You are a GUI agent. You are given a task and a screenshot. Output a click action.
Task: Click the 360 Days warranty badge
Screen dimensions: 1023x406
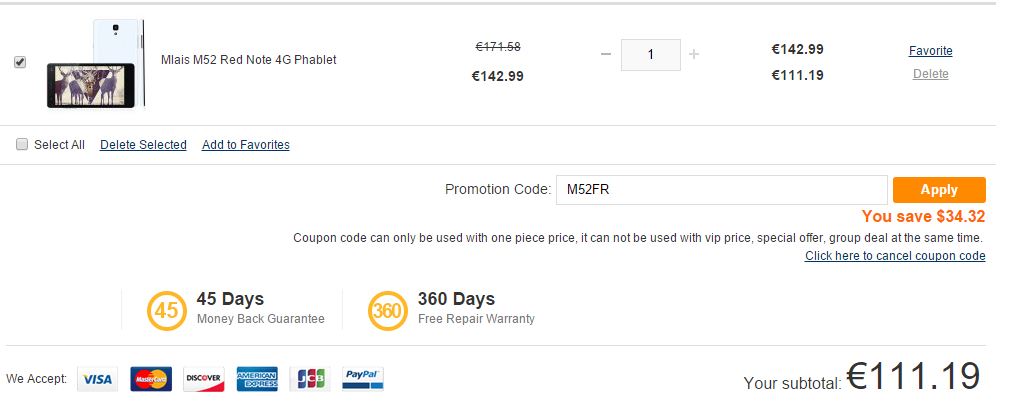(x=387, y=310)
